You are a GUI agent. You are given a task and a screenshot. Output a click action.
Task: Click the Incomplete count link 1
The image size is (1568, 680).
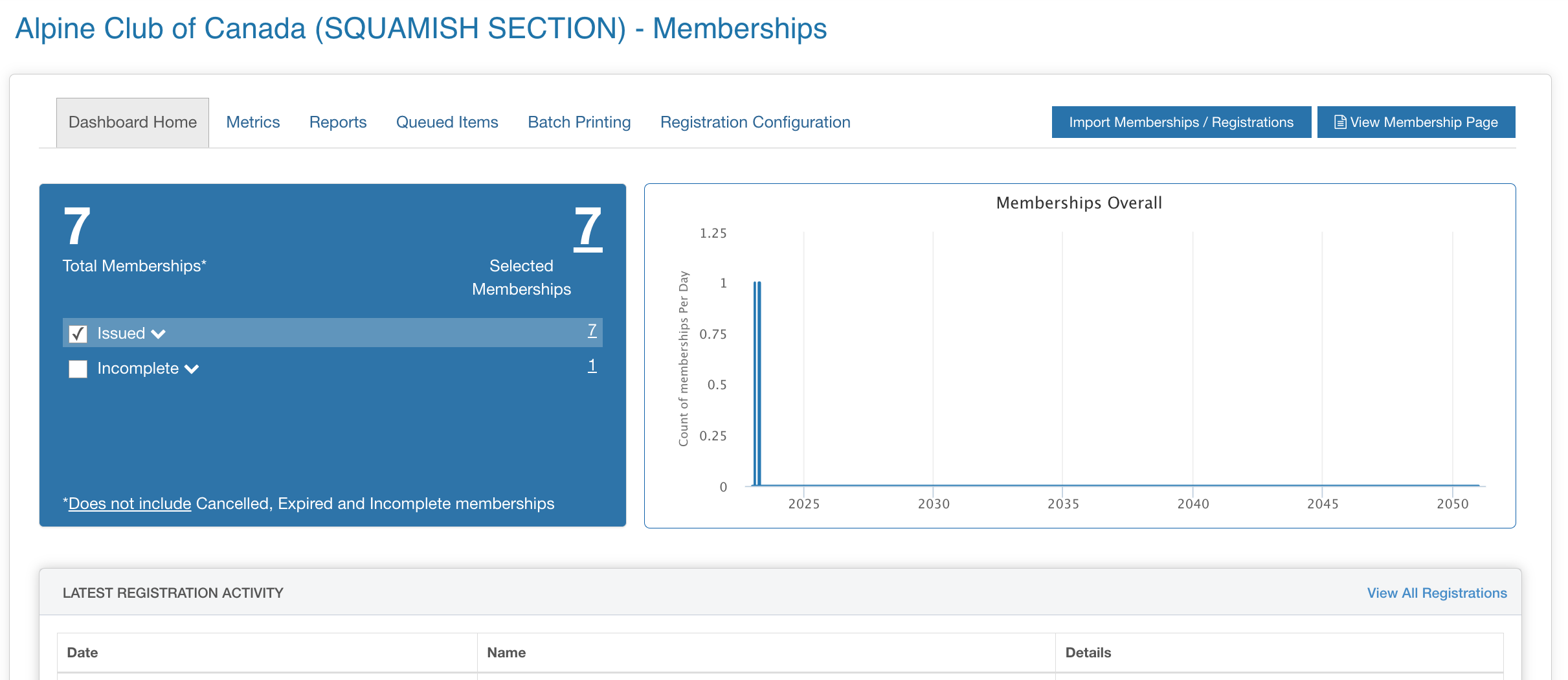(x=592, y=365)
